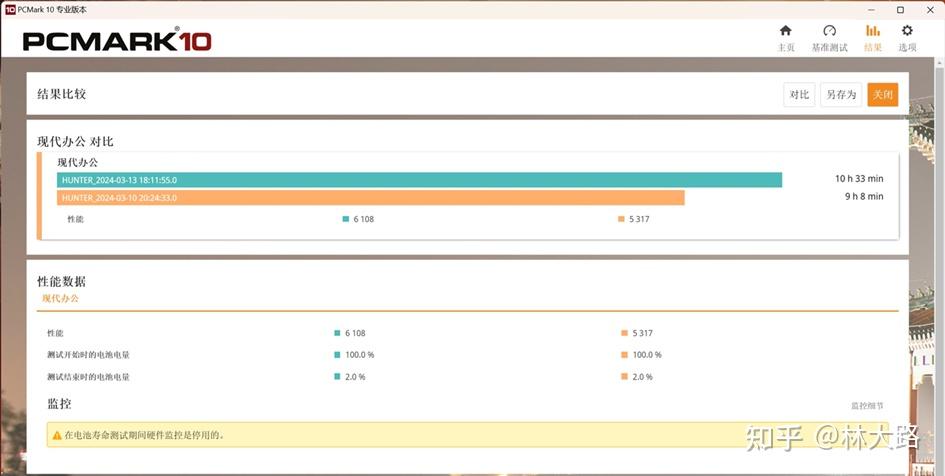945x476 pixels.
Task: Click the 现代办公 对比 heading
Action: pyautogui.click(x=75, y=142)
